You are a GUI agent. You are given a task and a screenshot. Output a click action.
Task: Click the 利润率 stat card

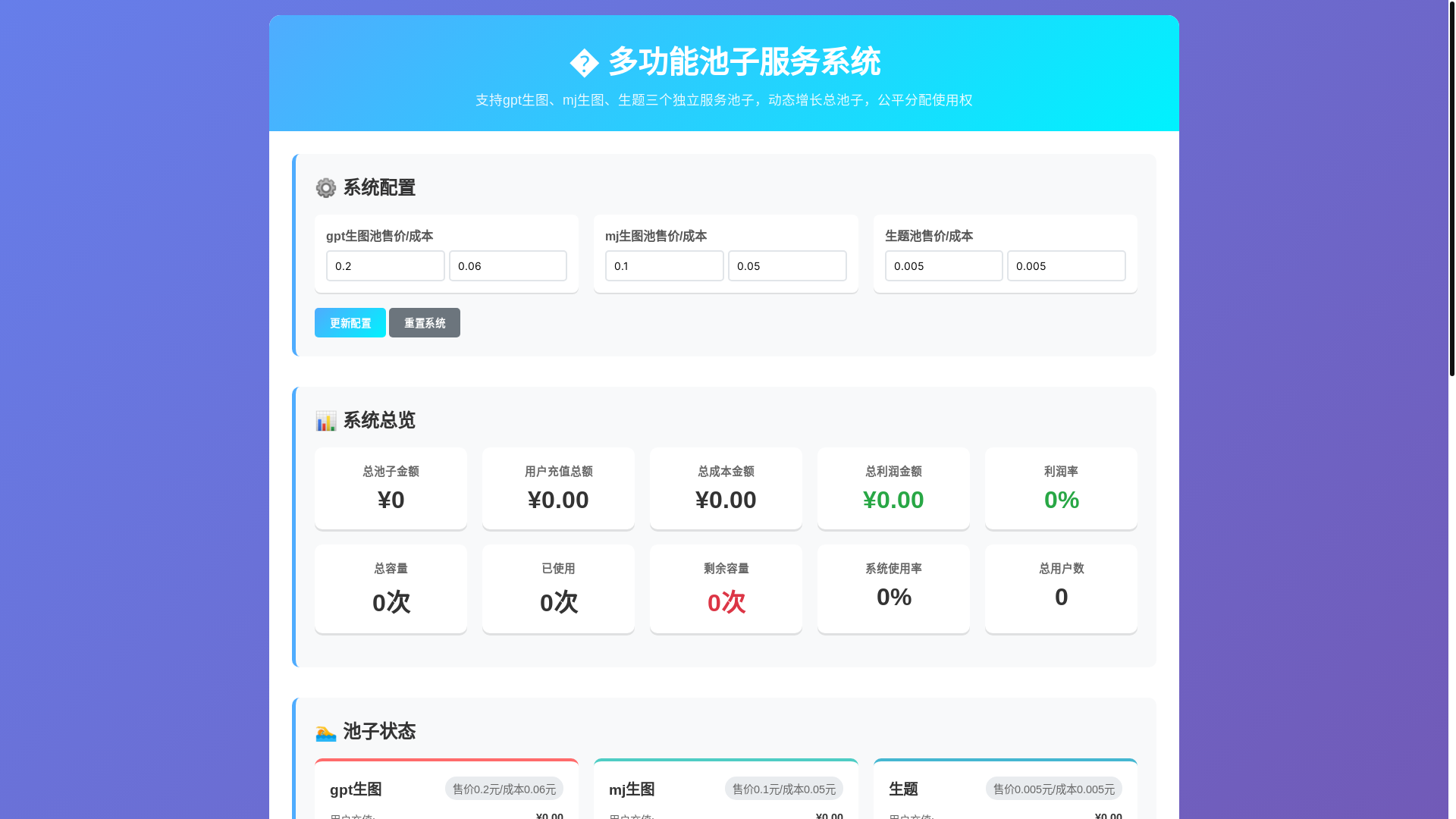[x=1062, y=488]
